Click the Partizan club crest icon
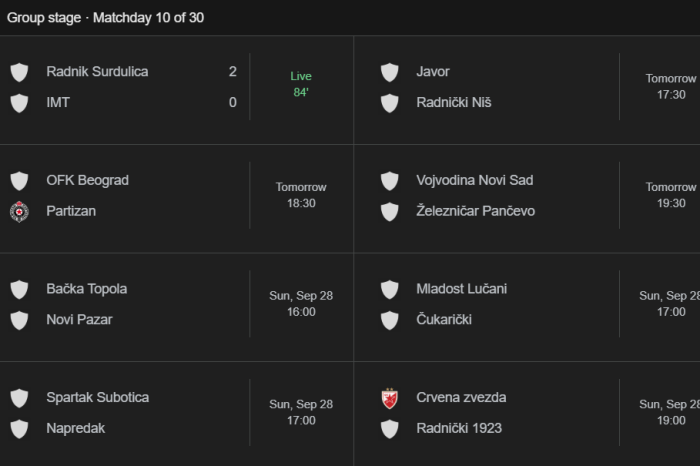This screenshot has width=700, height=466. pos(19,211)
